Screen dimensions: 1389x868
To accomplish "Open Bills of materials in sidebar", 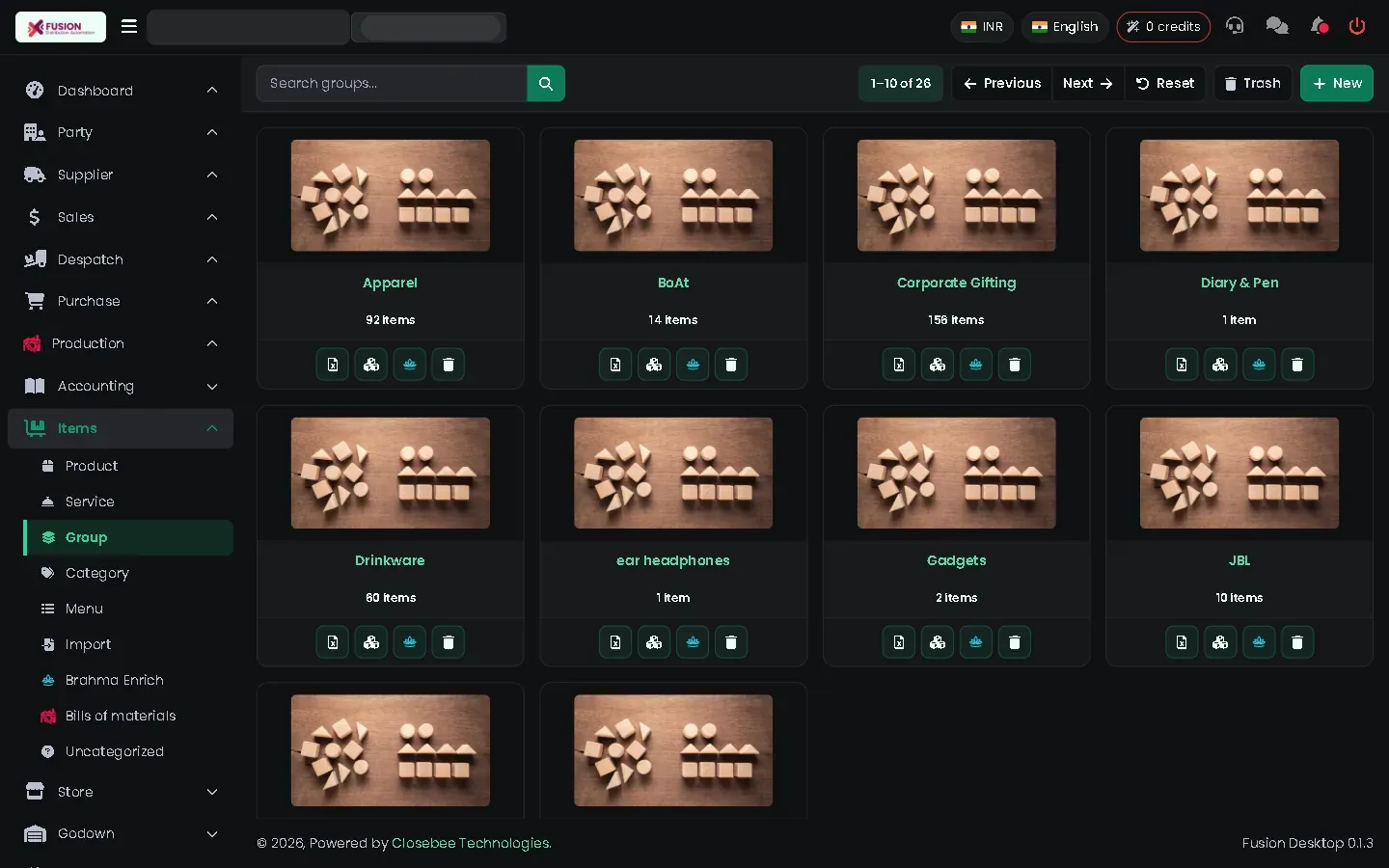I will click(x=128, y=716).
